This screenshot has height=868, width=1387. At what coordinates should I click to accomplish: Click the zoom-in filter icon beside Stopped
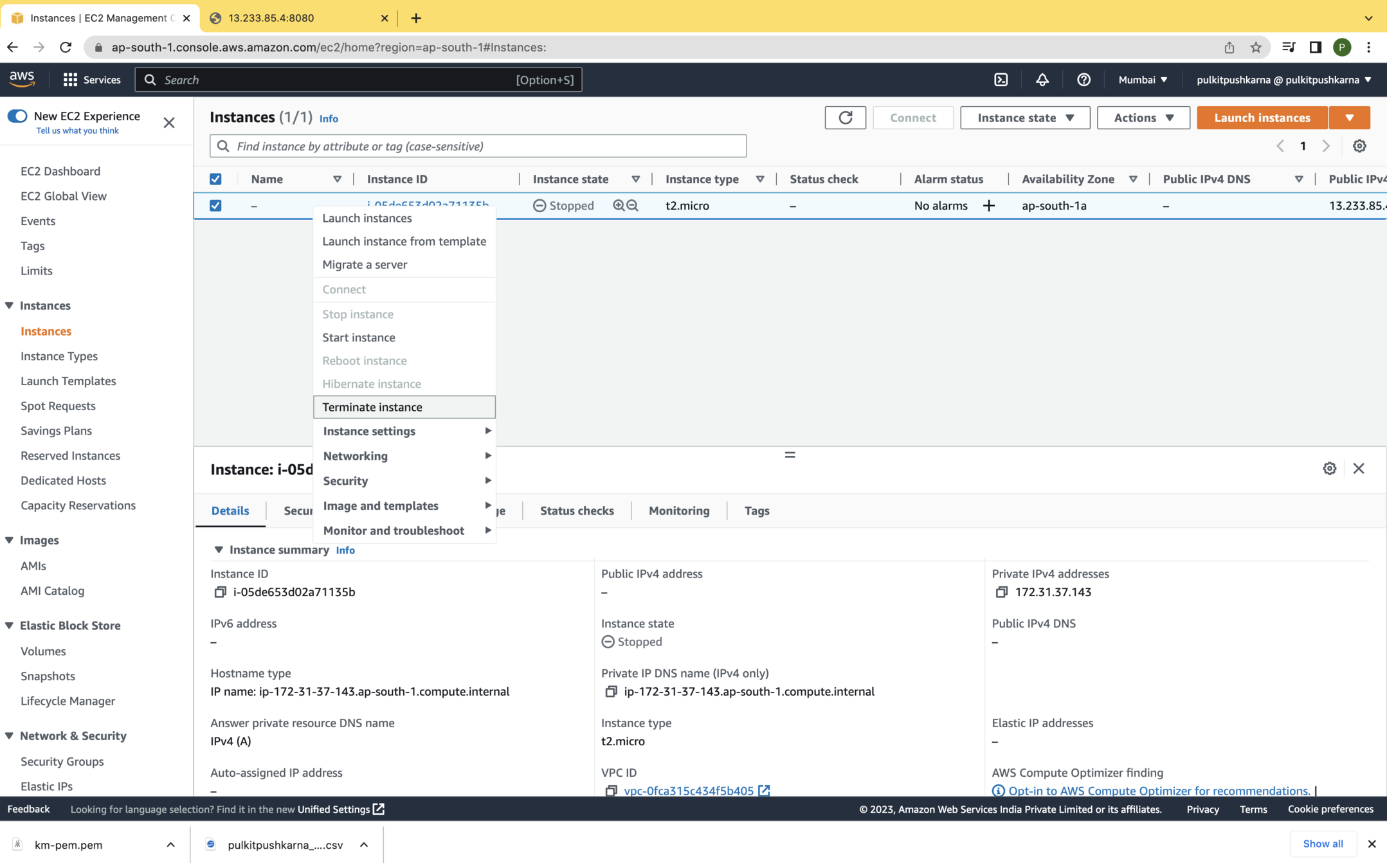coord(618,206)
